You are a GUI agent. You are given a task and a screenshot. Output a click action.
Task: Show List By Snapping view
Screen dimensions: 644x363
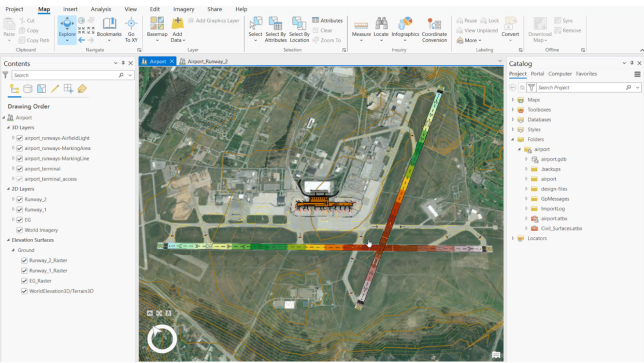pos(69,89)
